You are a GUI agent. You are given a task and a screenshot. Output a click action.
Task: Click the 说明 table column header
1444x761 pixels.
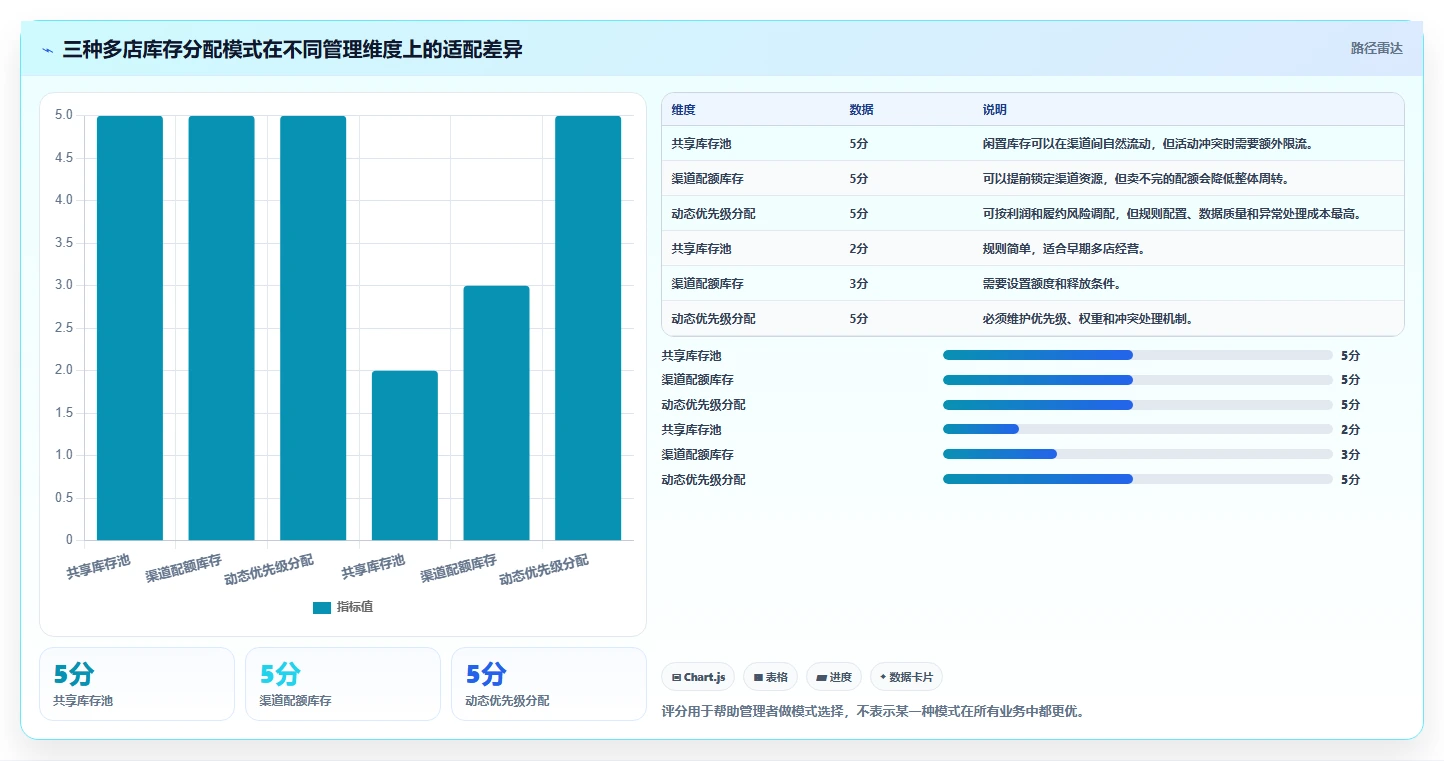995,110
